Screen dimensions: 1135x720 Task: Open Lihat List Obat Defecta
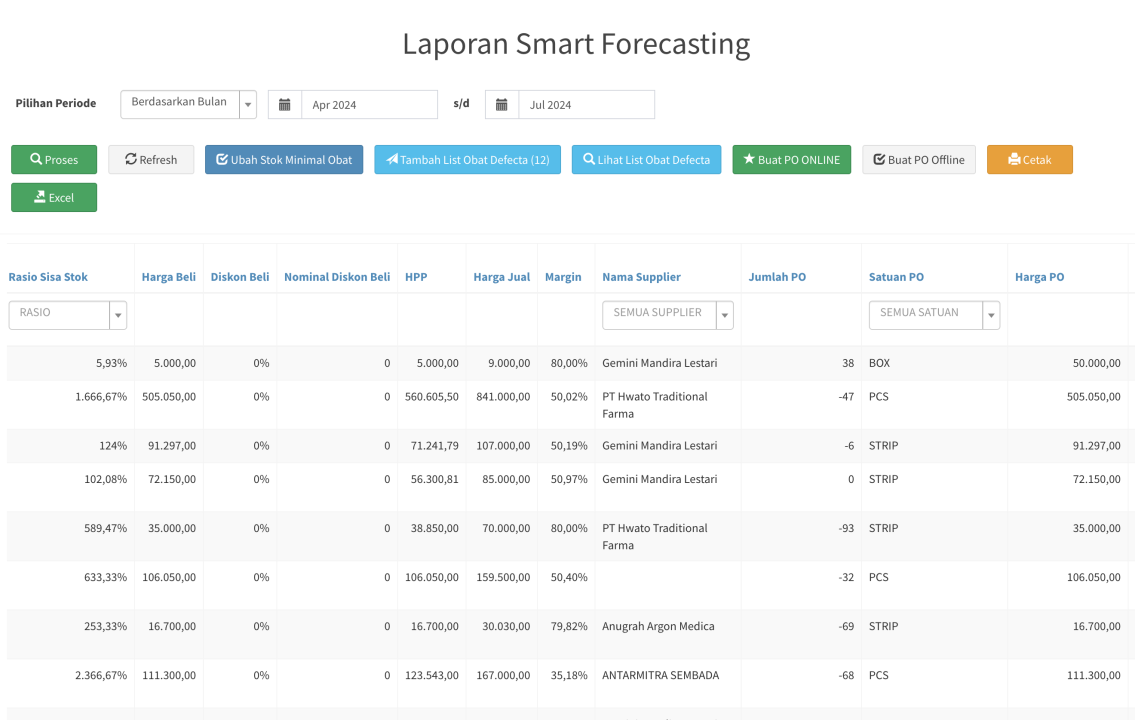(646, 160)
